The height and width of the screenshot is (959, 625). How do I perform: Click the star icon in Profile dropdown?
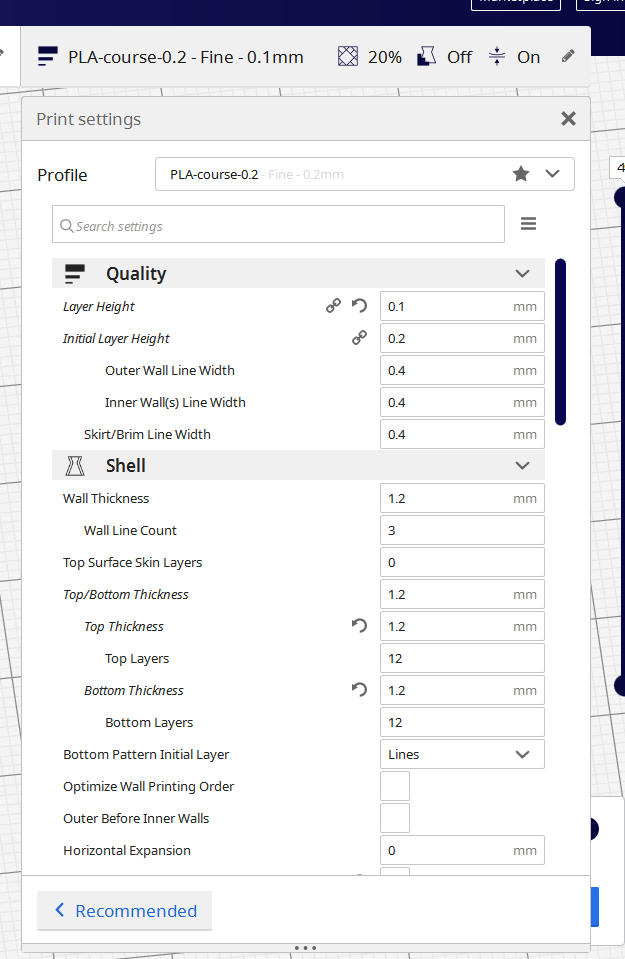click(521, 174)
